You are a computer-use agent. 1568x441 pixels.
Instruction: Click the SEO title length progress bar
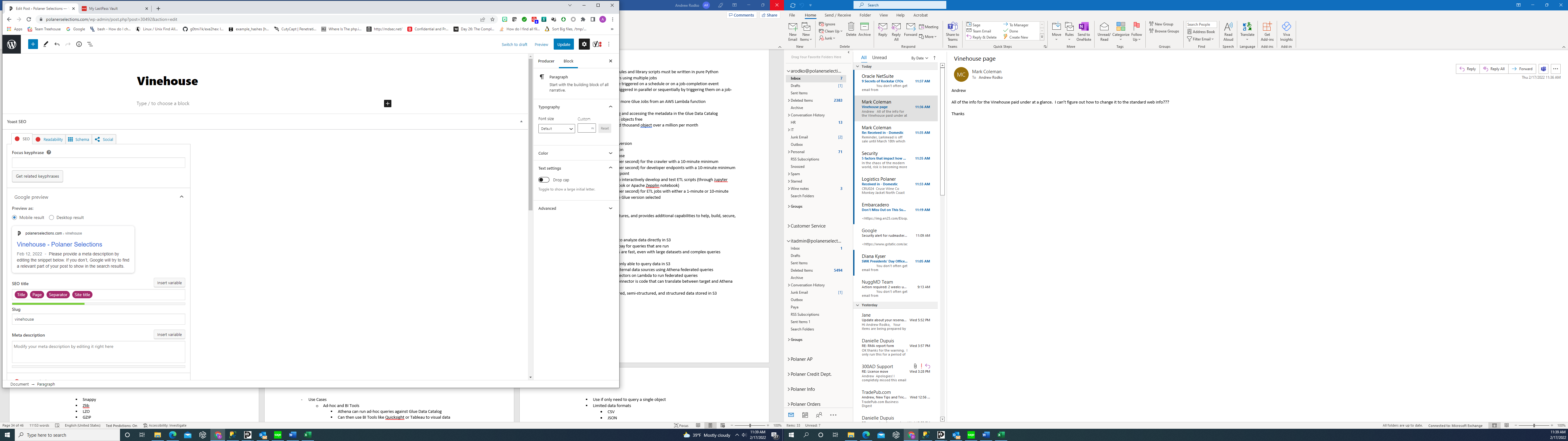click(x=99, y=304)
